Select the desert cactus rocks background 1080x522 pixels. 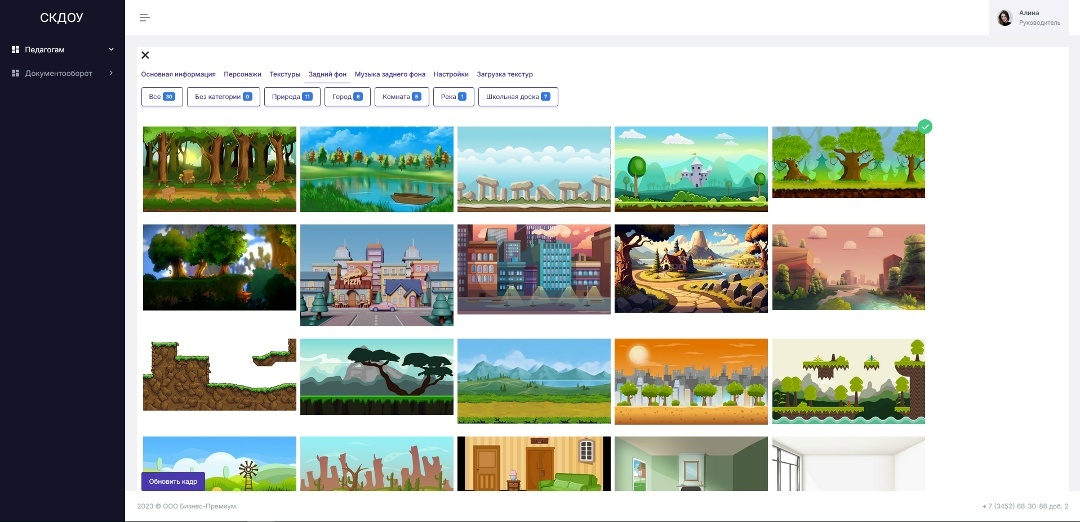377,463
